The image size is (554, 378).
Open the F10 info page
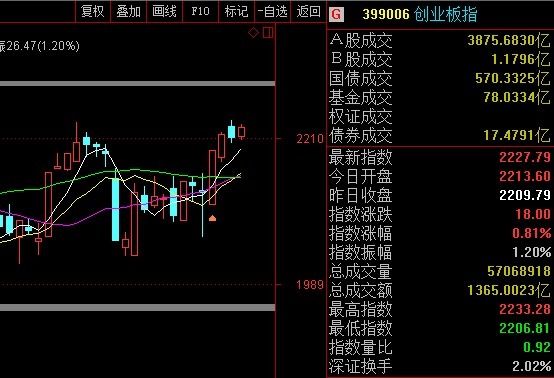200,11
